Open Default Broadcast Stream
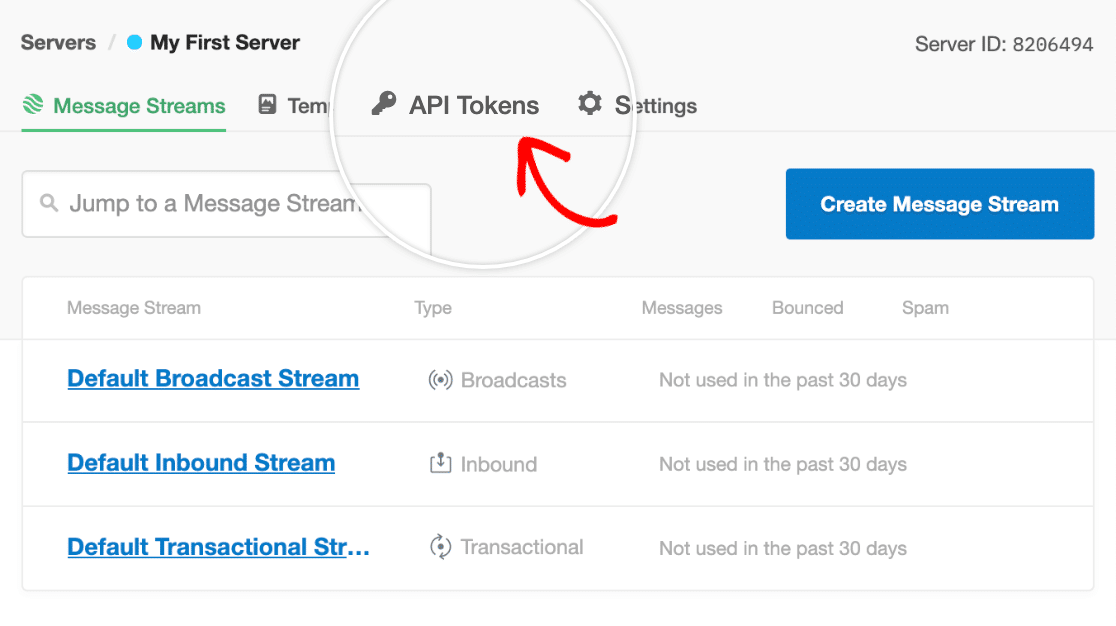1116x626 pixels. tap(213, 378)
